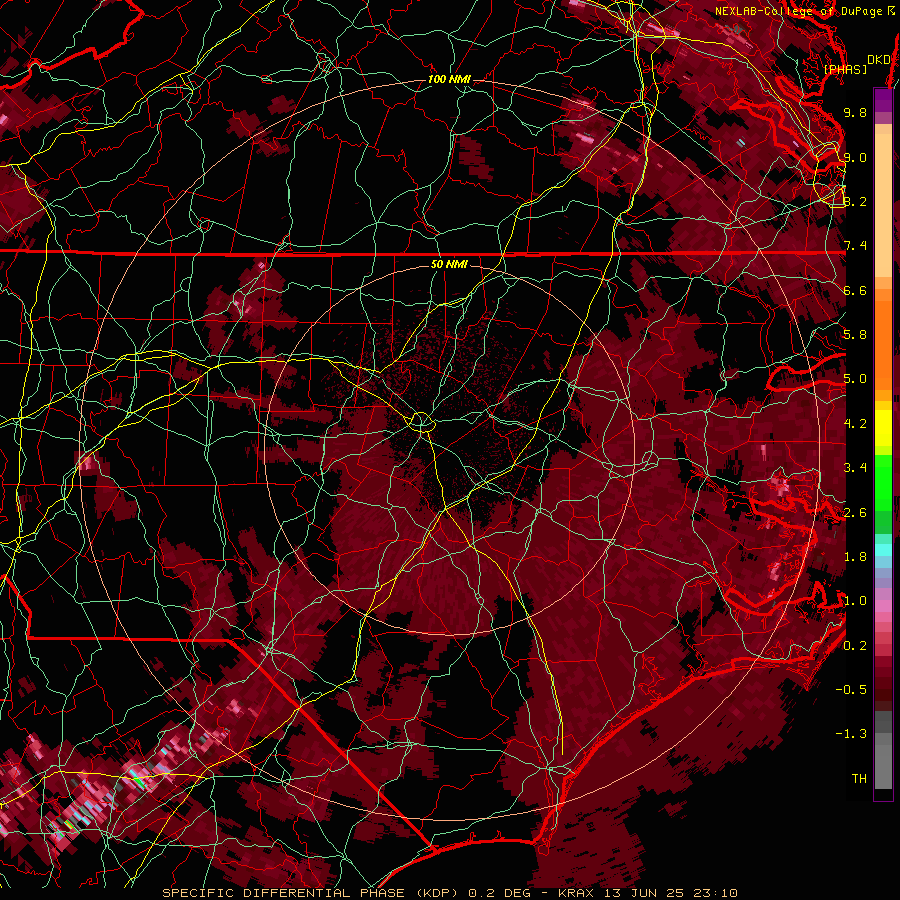The width and height of the screenshot is (900, 900).
Task: Click the 5.8 value on the color scale
Action: tap(855, 335)
